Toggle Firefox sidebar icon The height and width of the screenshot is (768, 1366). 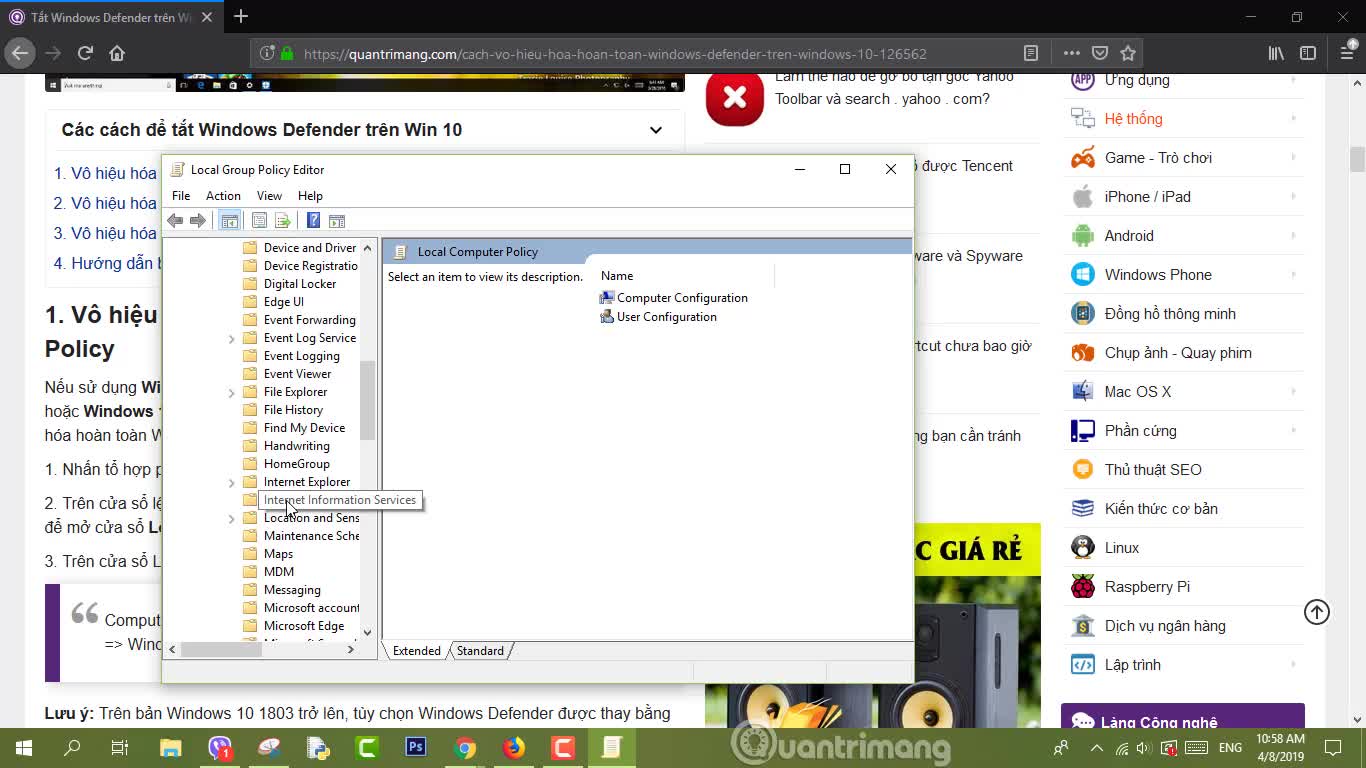(x=1307, y=53)
